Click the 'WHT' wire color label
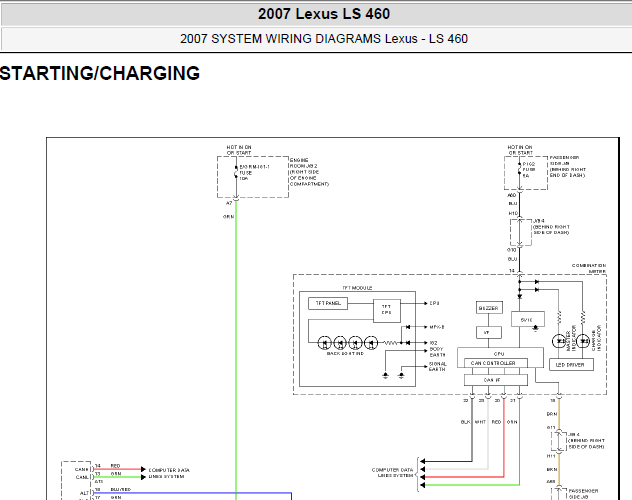The width and height of the screenshot is (632, 500). coord(480,422)
